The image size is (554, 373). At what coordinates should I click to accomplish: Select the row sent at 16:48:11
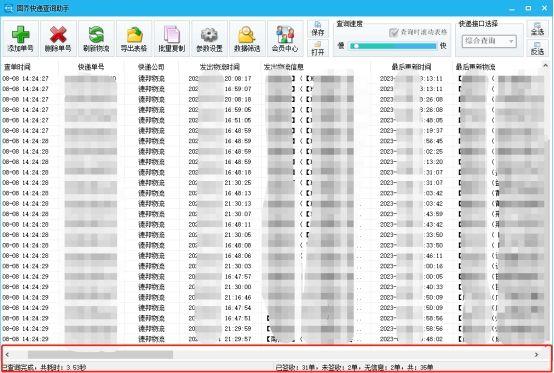(272, 224)
